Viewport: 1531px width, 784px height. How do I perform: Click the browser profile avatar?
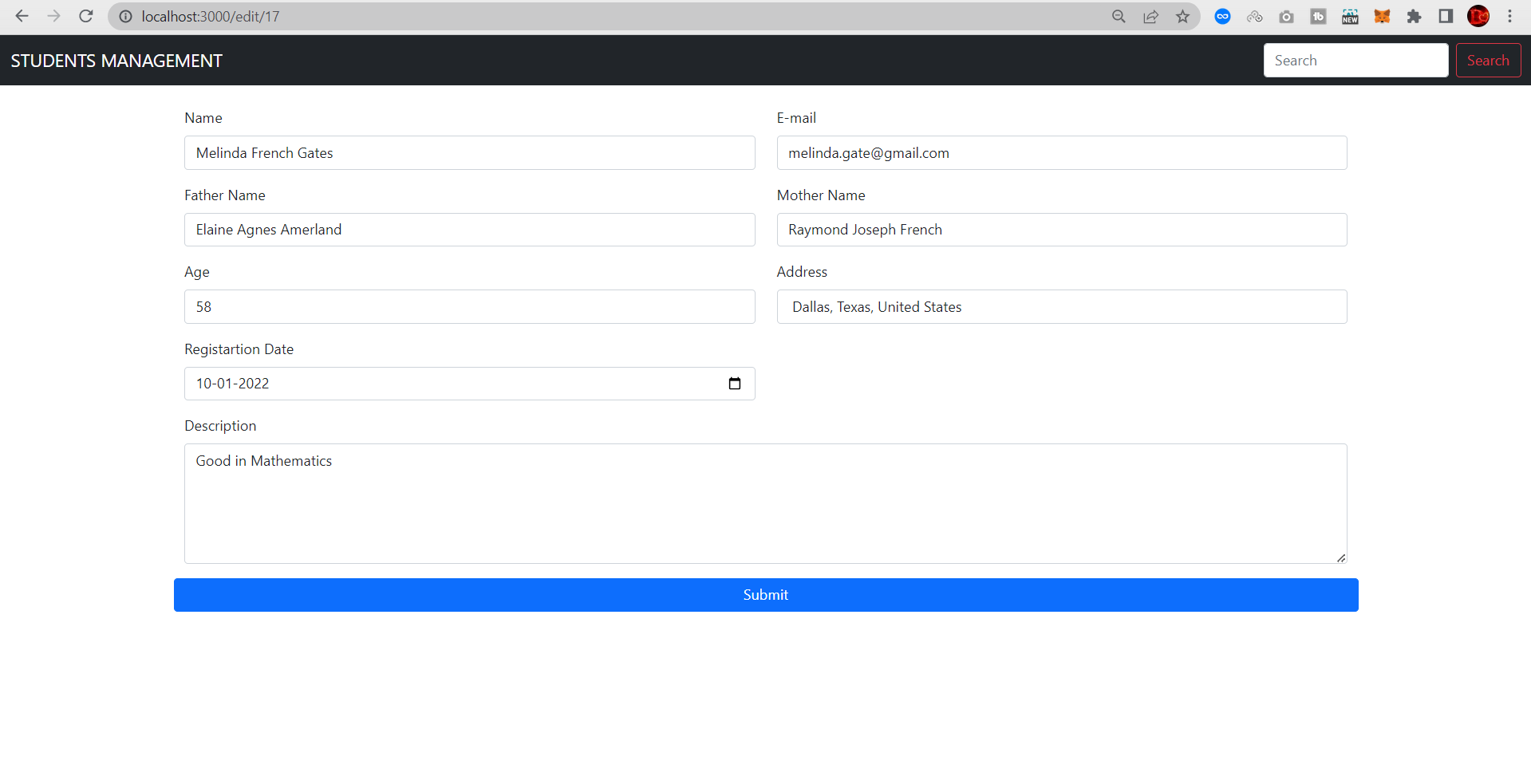(x=1478, y=16)
